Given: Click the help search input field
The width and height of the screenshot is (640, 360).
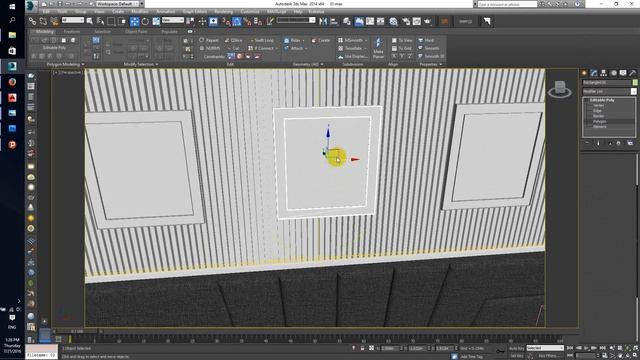Looking at the screenshot, I should pos(507,4).
